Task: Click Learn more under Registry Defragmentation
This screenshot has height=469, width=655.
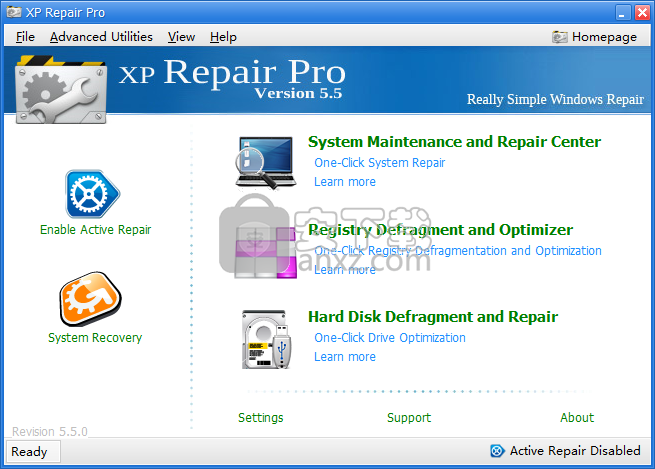Action: [x=345, y=270]
